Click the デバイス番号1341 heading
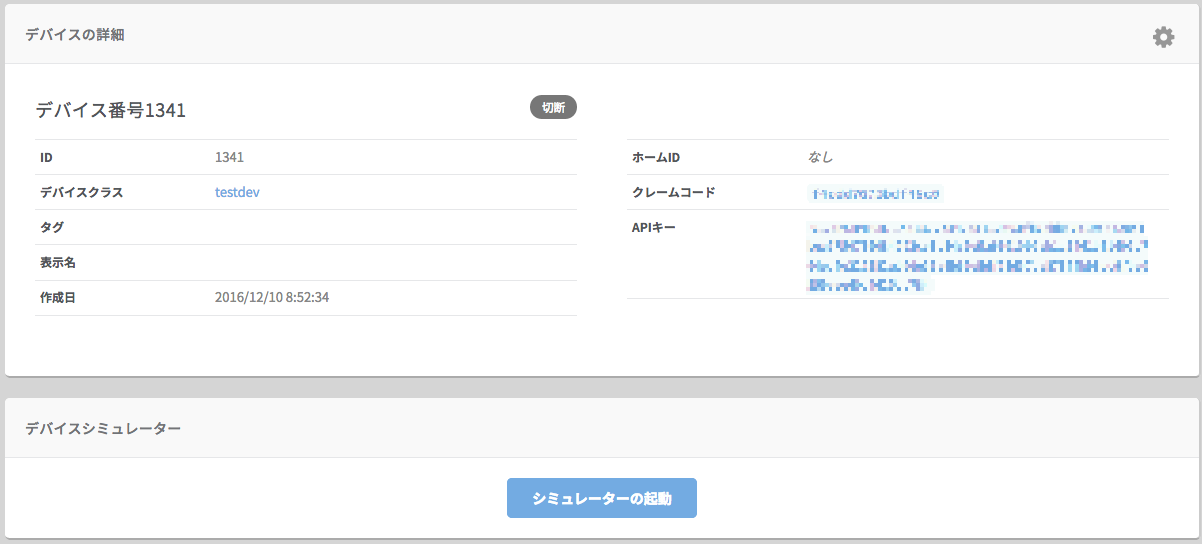The height and width of the screenshot is (544, 1202). coord(111,111)
